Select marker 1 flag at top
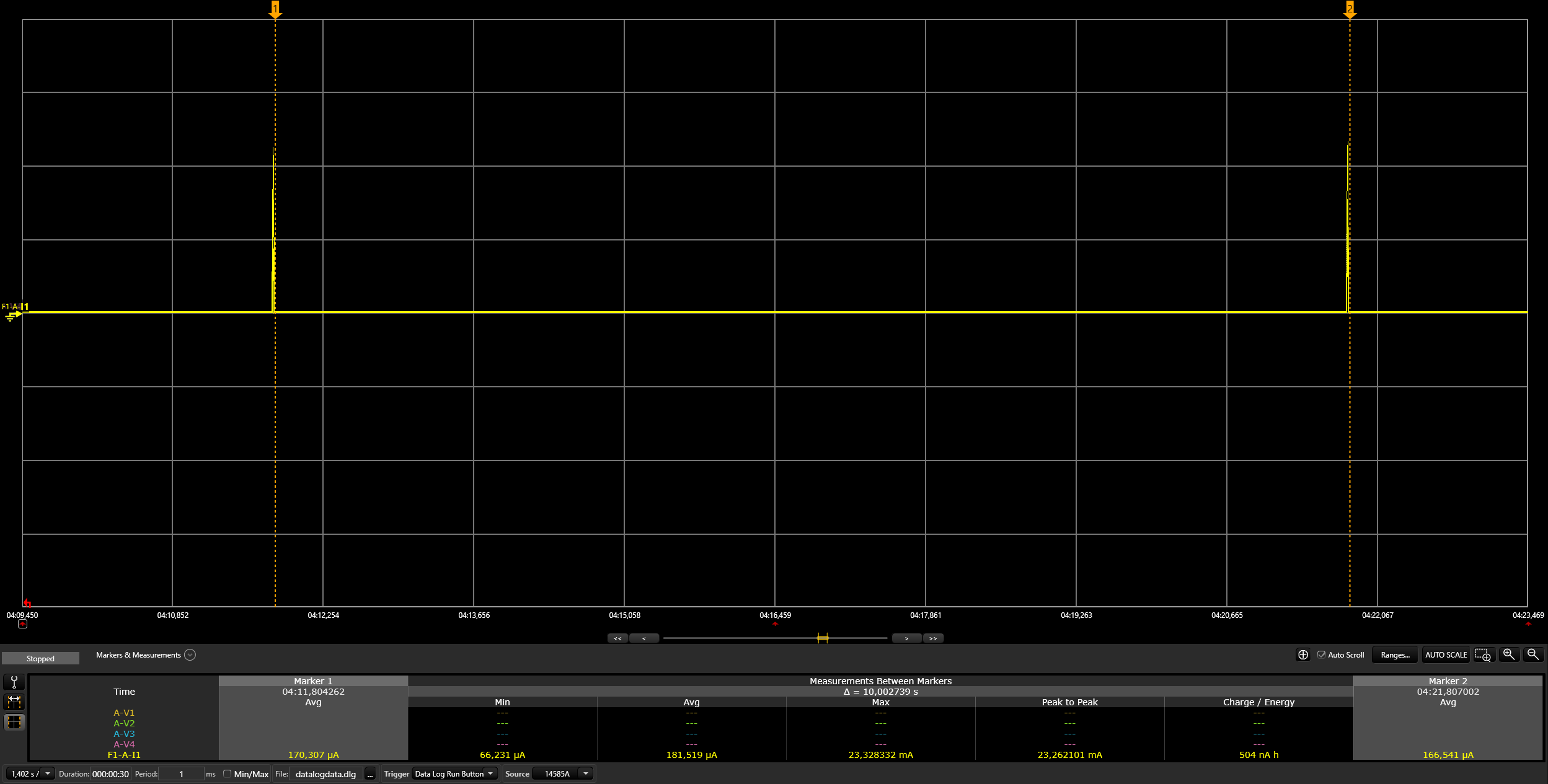Screen dimensions: 1548x784 click(x=275, y=9)
